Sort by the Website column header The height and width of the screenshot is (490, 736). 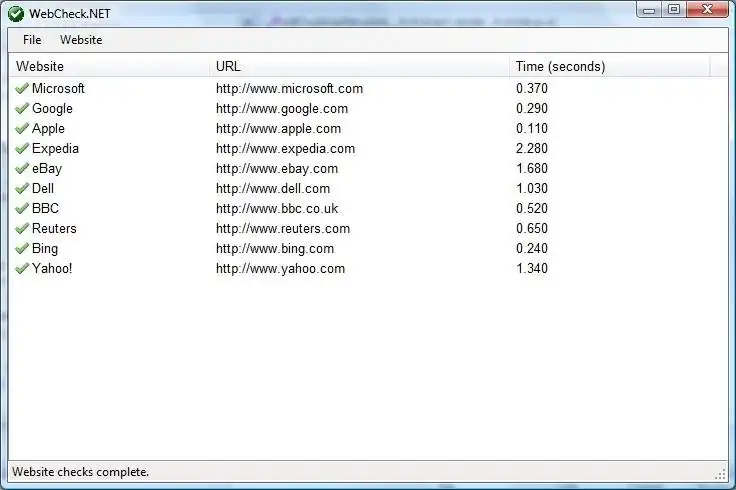[110, 66]
